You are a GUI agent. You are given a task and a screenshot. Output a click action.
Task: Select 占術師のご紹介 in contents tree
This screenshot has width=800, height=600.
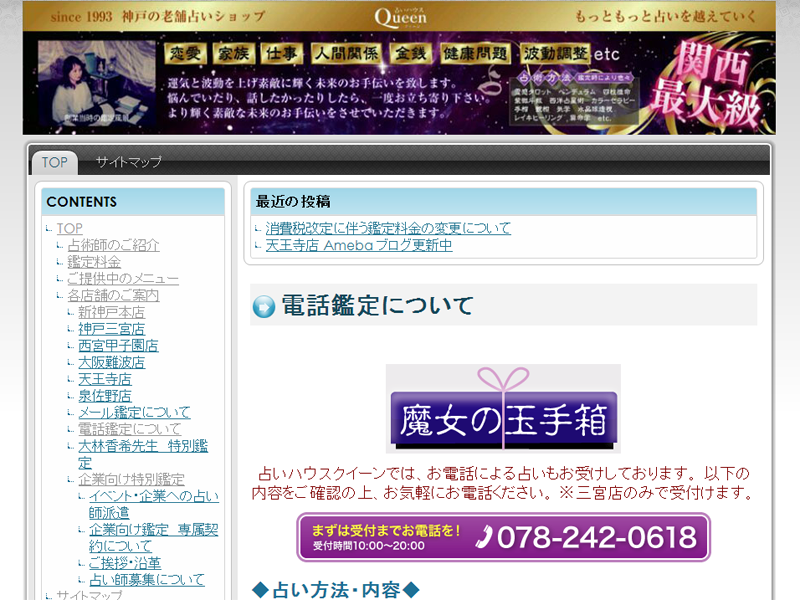(x=113, y=245)
